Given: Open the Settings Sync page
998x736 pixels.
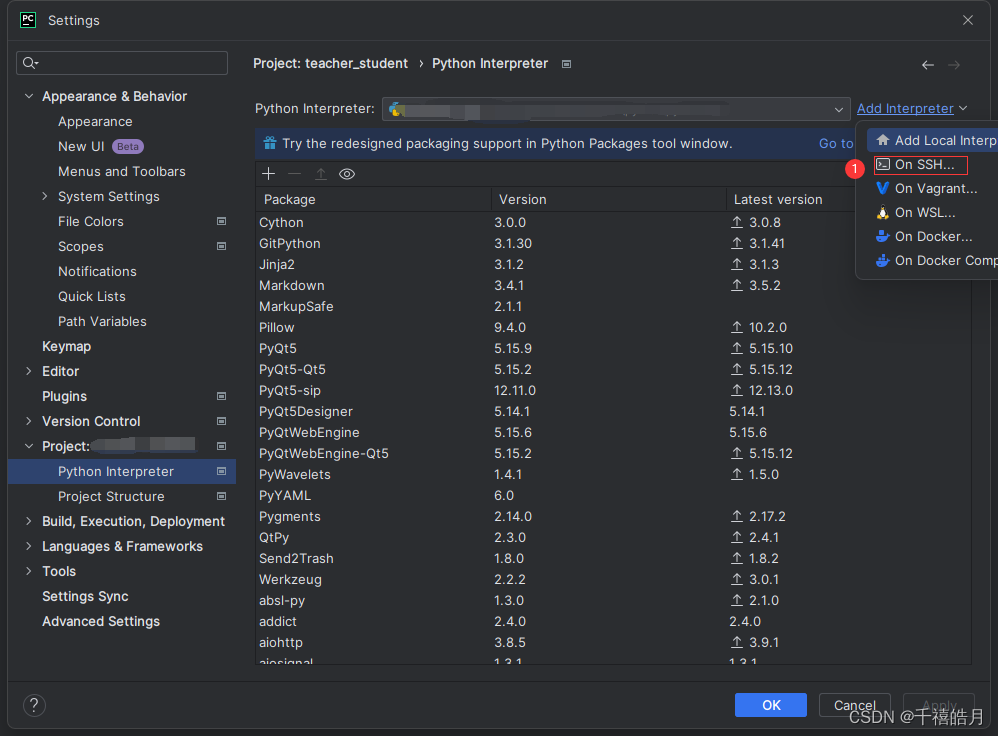Looking at the screenshot, I should click(85, 597).
